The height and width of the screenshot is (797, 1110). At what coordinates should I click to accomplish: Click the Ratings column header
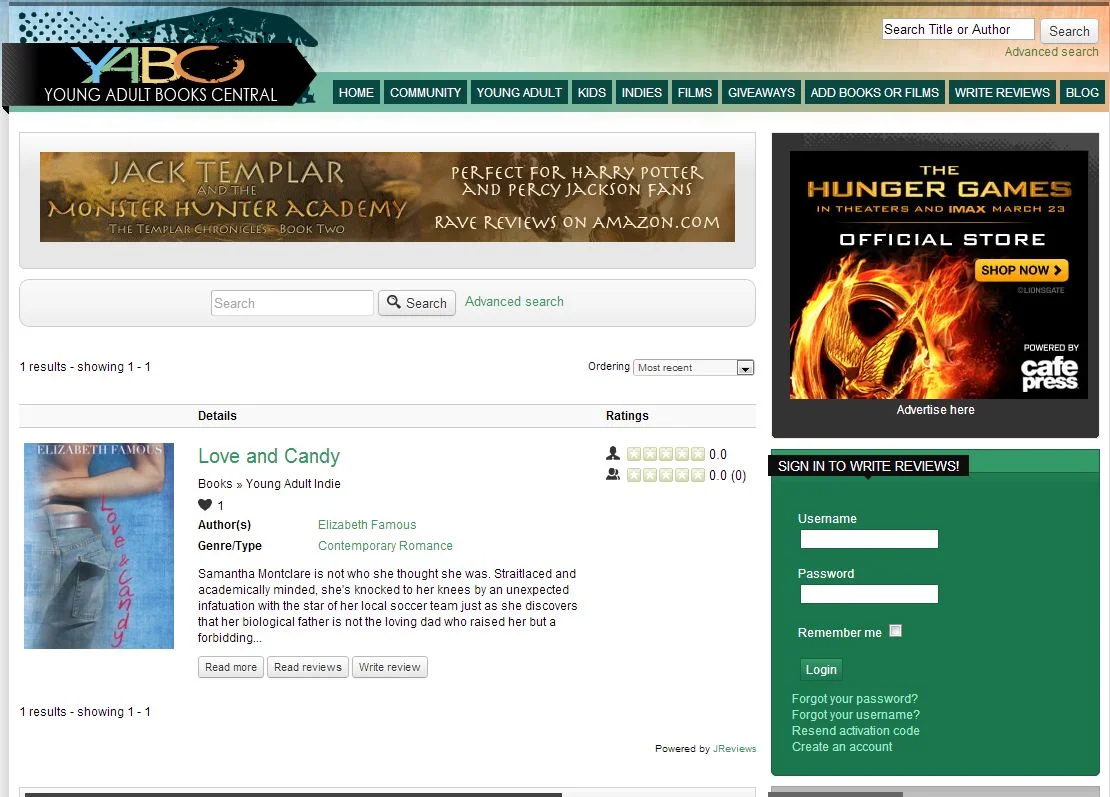tap(627, 415)
